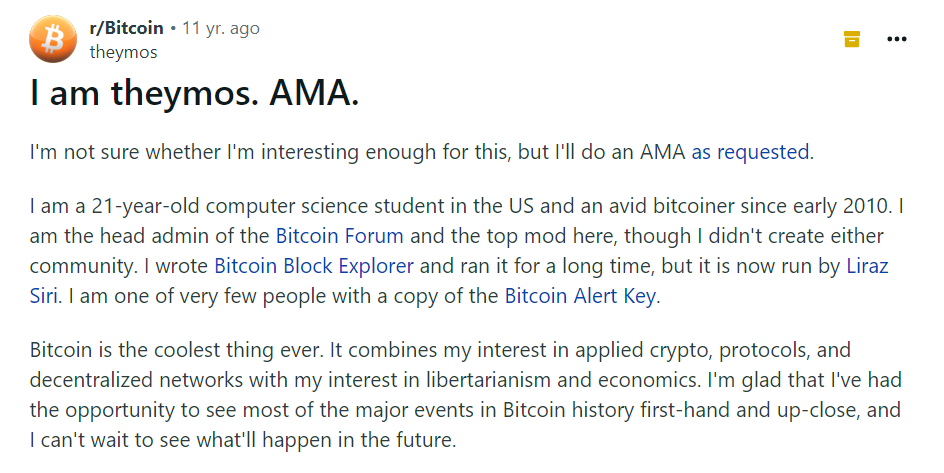View the theymos user profile

click(123, 52)
